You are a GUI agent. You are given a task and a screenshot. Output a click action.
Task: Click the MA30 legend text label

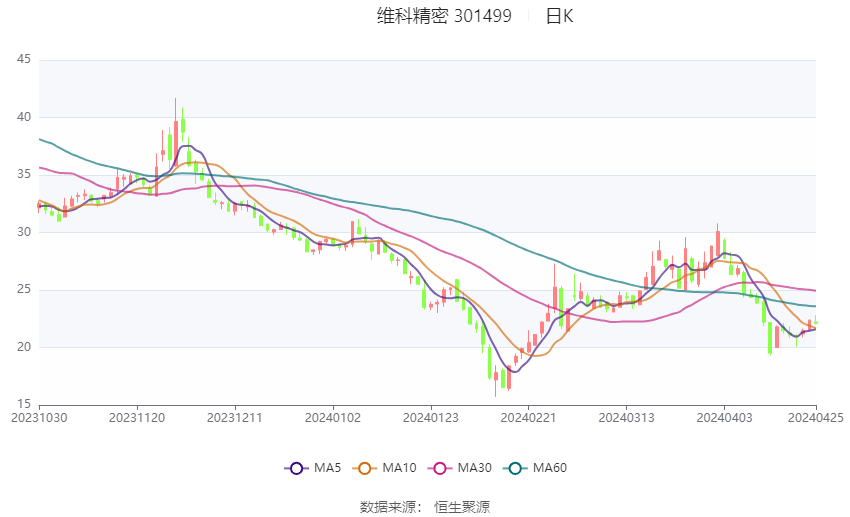(474, 468)
